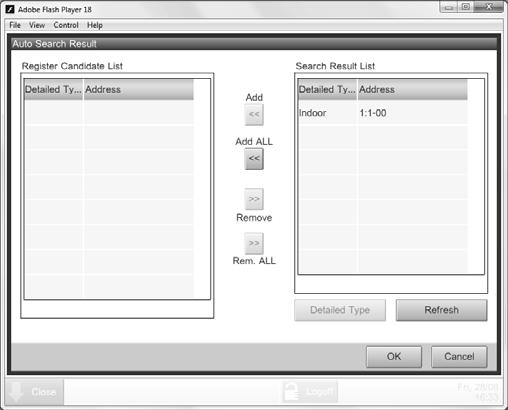The height and width of the screenshot is (410, 508).
Task: Click the Logoff padlock icon
Action: (x=291, y=392)
